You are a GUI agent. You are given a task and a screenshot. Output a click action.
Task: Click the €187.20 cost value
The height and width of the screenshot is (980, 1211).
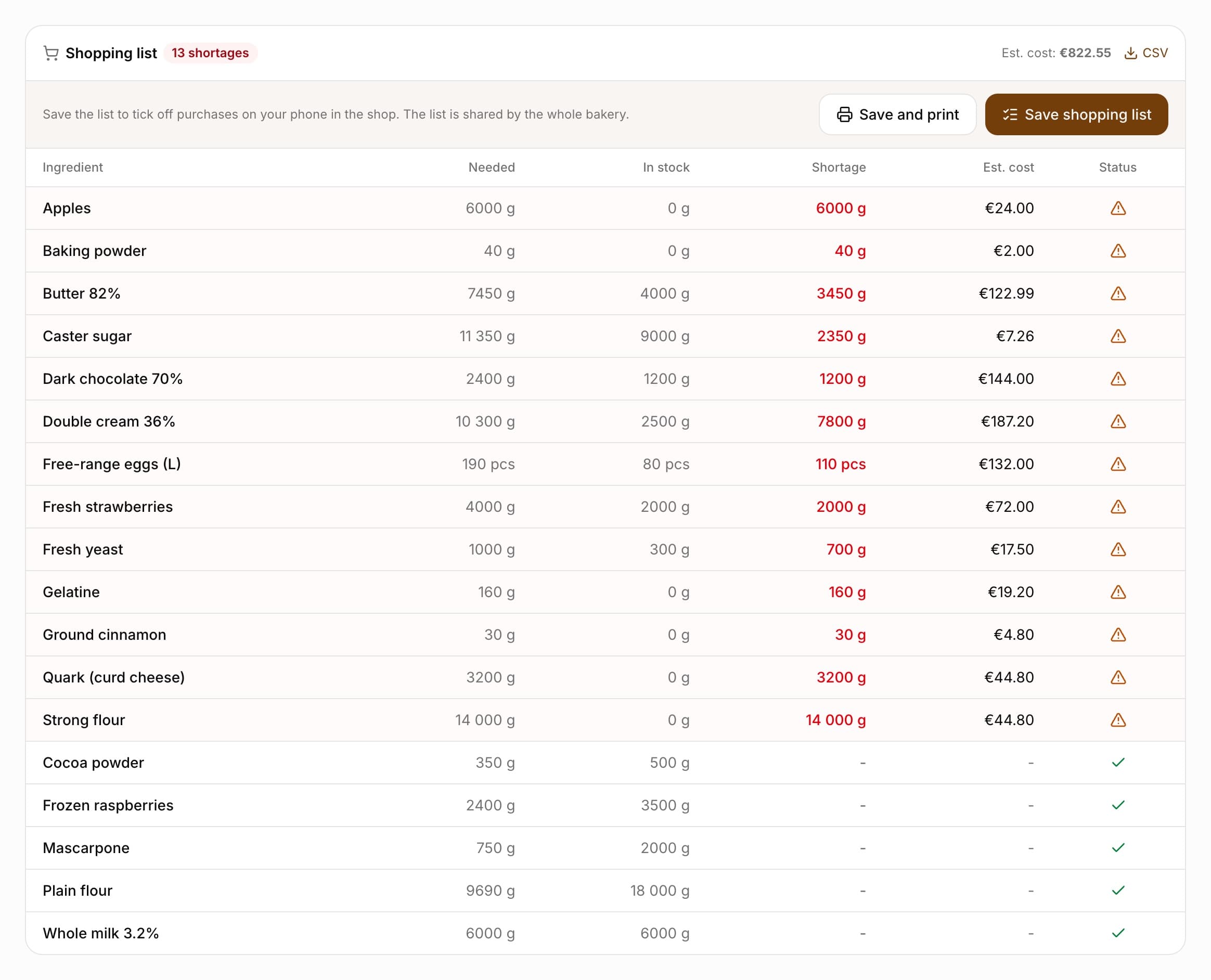pos(1007,421)
